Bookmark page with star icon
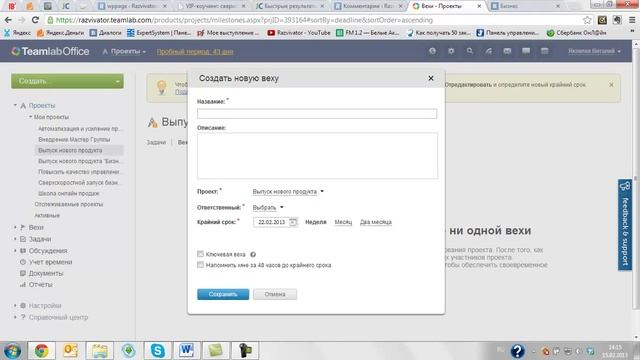640x360 pixels. [x=587, y=20]
